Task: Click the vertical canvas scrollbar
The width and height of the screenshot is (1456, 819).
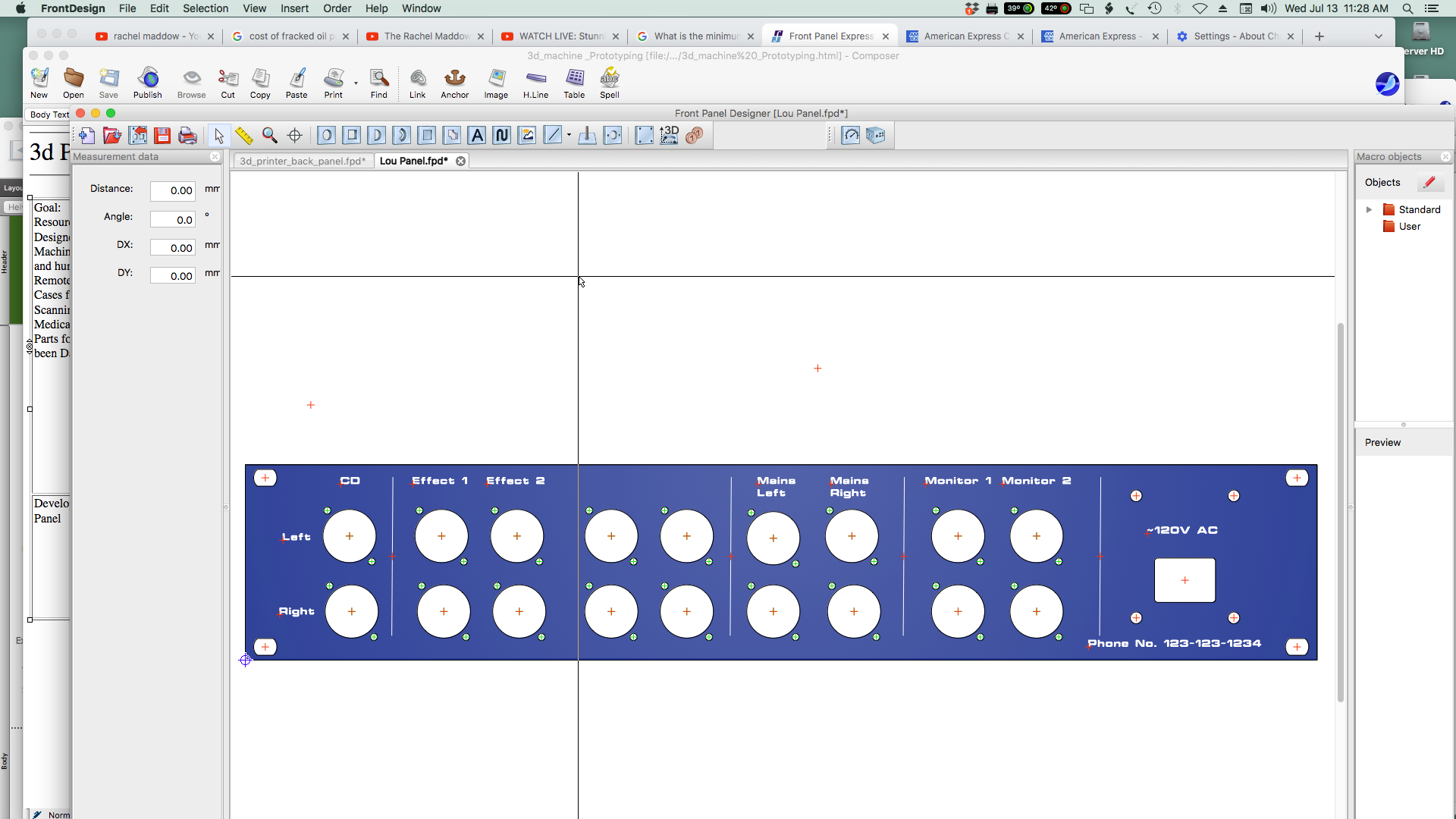Action: [1341, 512]
